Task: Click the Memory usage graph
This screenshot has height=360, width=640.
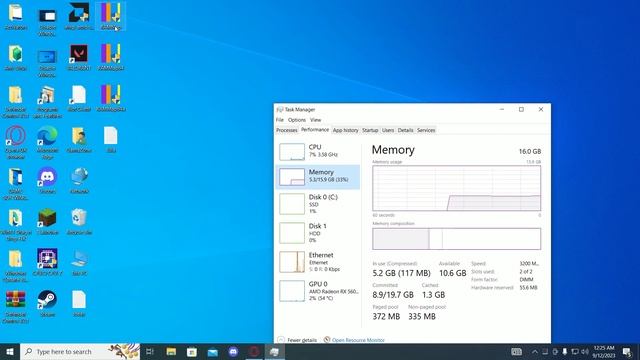Action: [456, 188]
